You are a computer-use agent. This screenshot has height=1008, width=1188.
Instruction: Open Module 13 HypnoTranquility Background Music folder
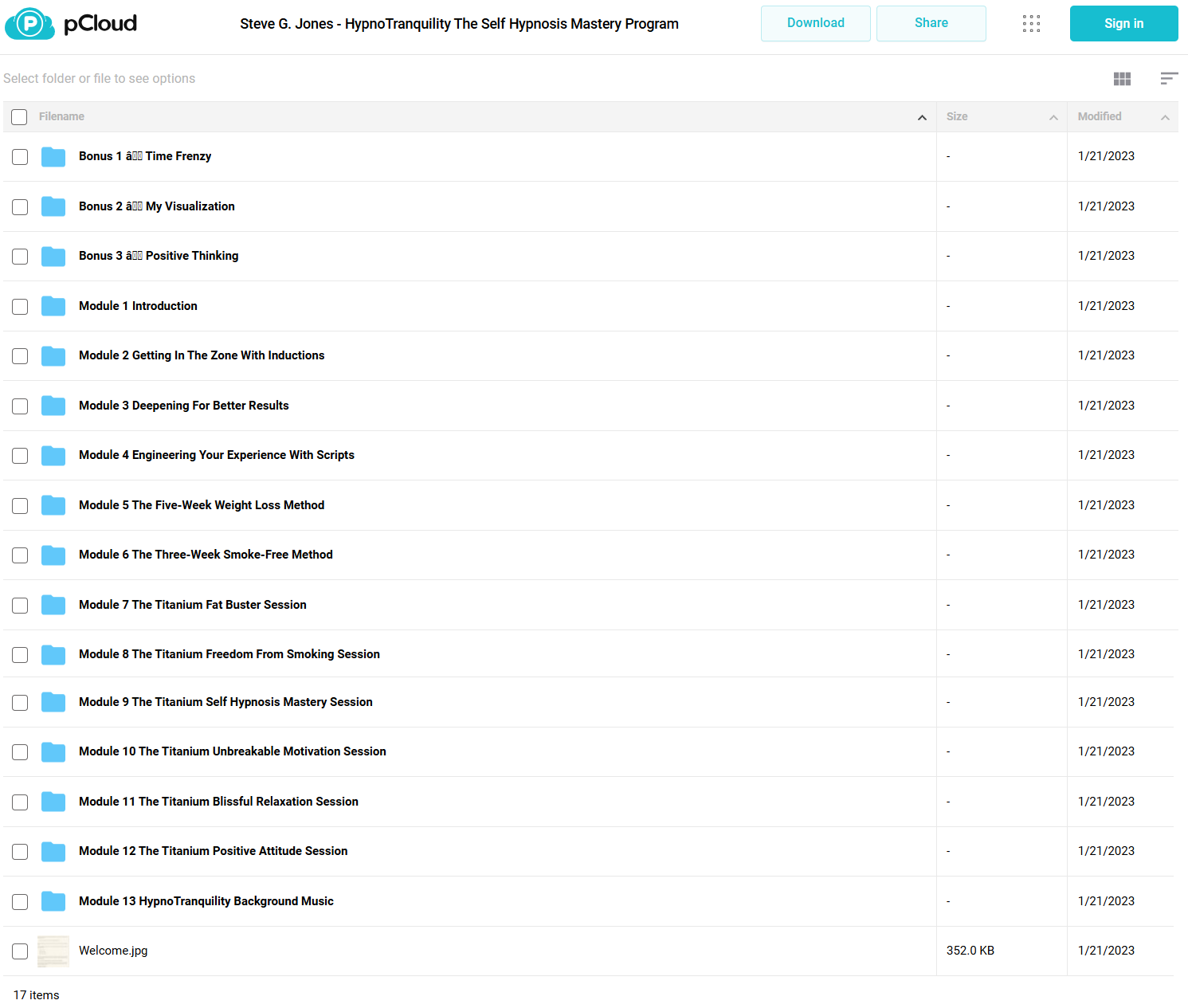coord(206,901)
